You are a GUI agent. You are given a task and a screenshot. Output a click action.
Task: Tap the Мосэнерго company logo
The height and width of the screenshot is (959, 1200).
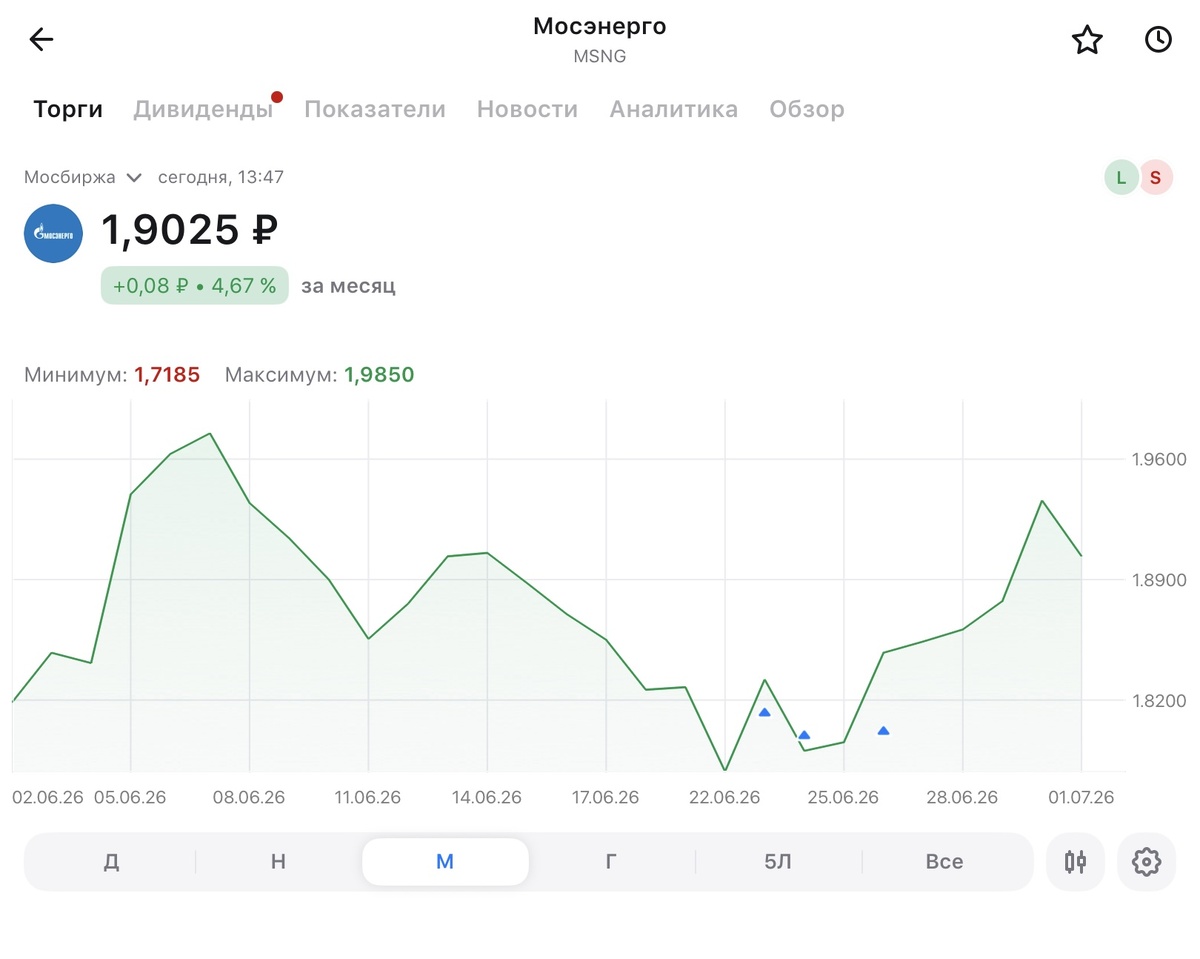(x=54, y=233)
